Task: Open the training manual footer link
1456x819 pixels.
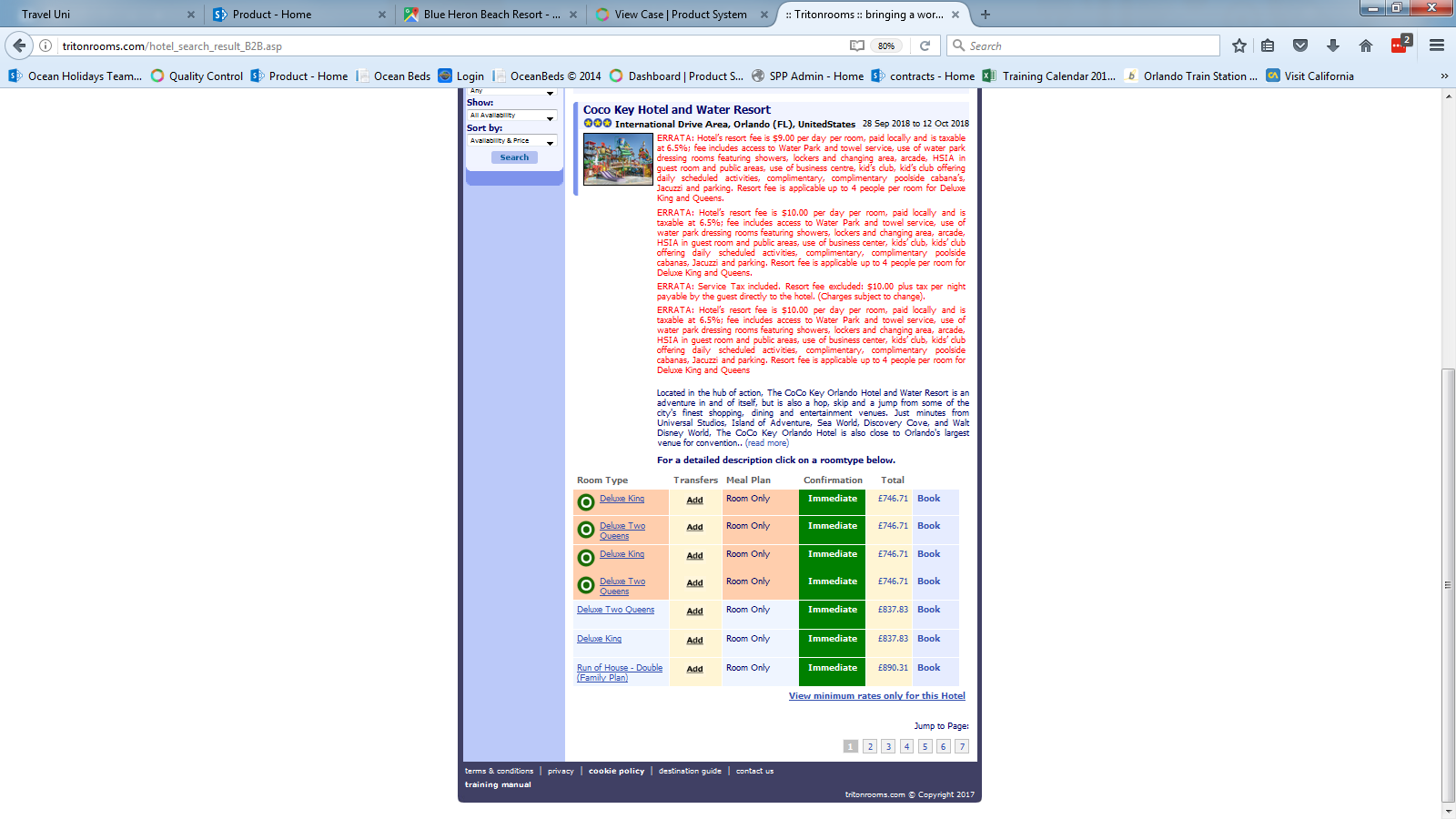Action: pyautogui.click(x=498, y=784)
